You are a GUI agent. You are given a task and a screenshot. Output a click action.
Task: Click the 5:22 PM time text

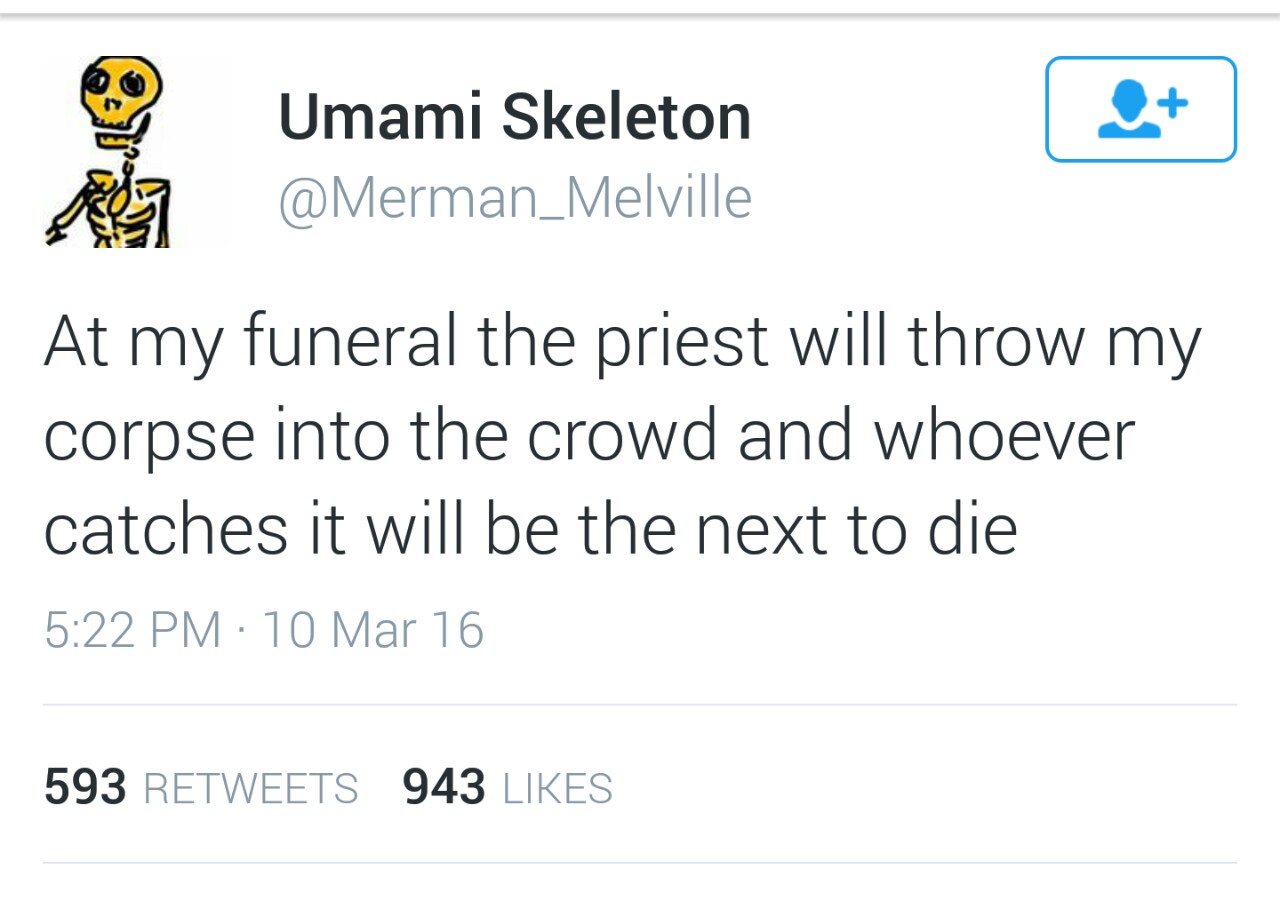pos(132,631)
